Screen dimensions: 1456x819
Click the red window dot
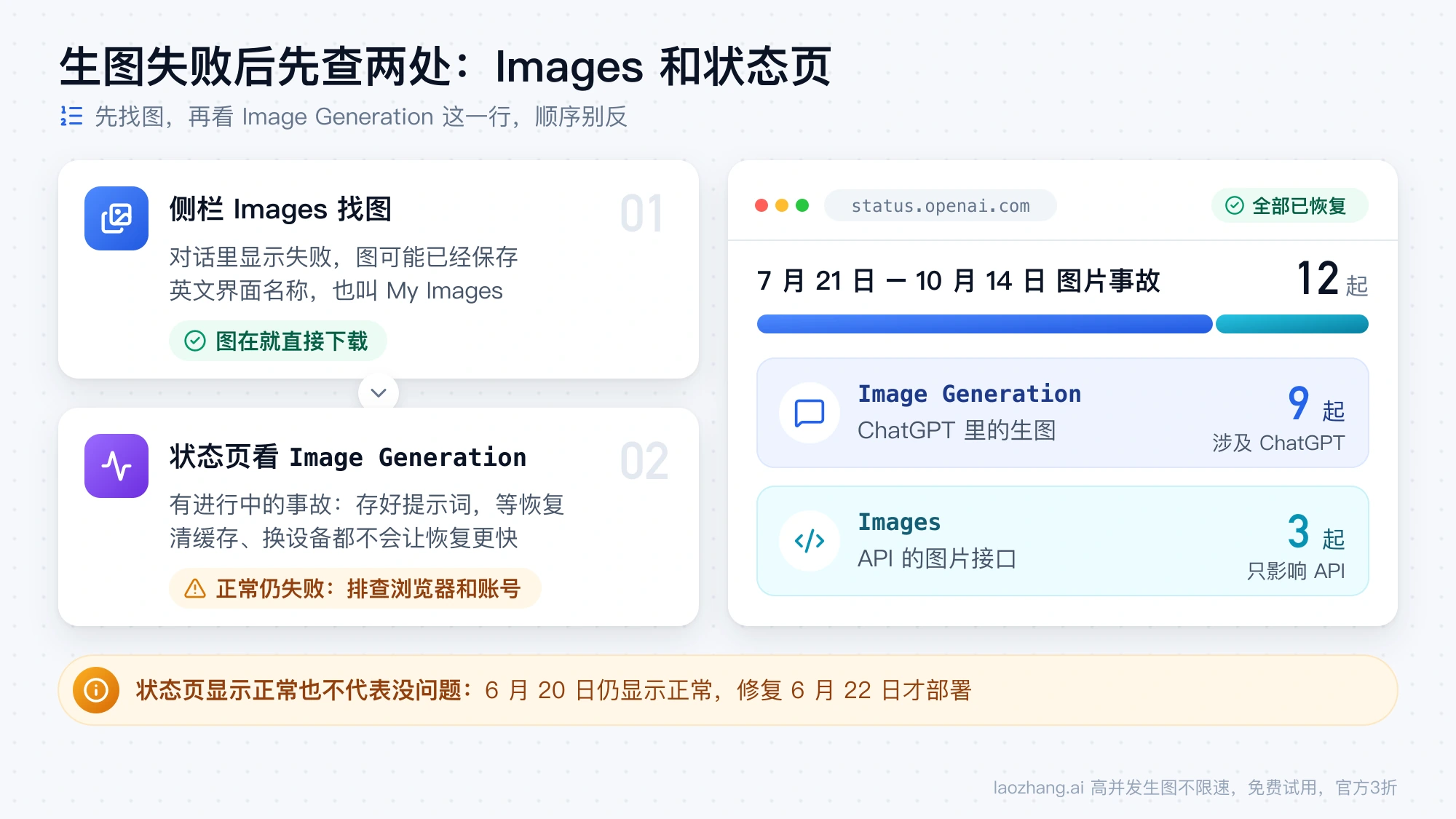click(761, 205)
